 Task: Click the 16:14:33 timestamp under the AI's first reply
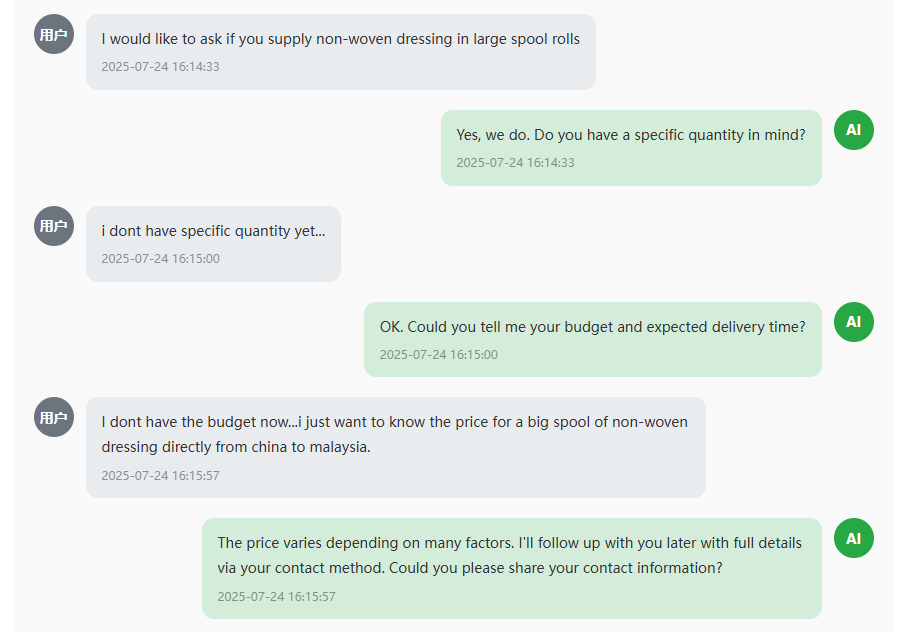coord(515,163)
